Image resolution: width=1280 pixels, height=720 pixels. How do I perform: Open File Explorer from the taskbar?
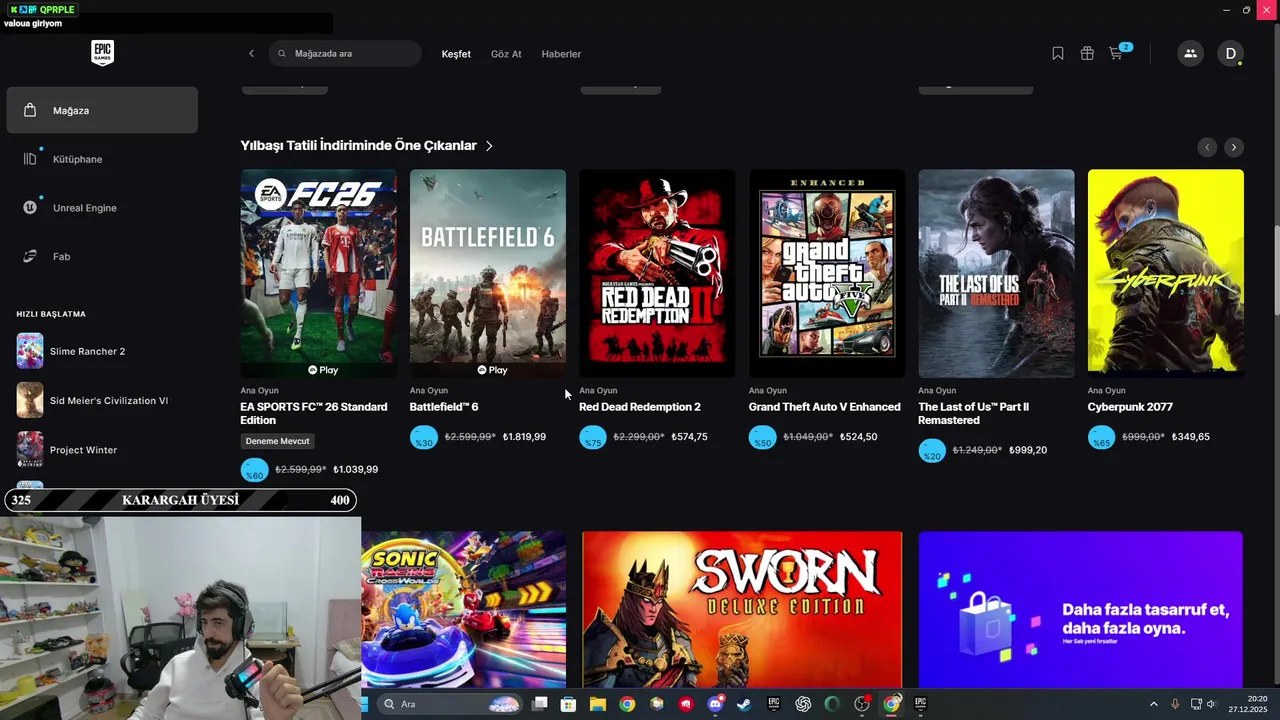pyautogui.click(x=598, y=704)
